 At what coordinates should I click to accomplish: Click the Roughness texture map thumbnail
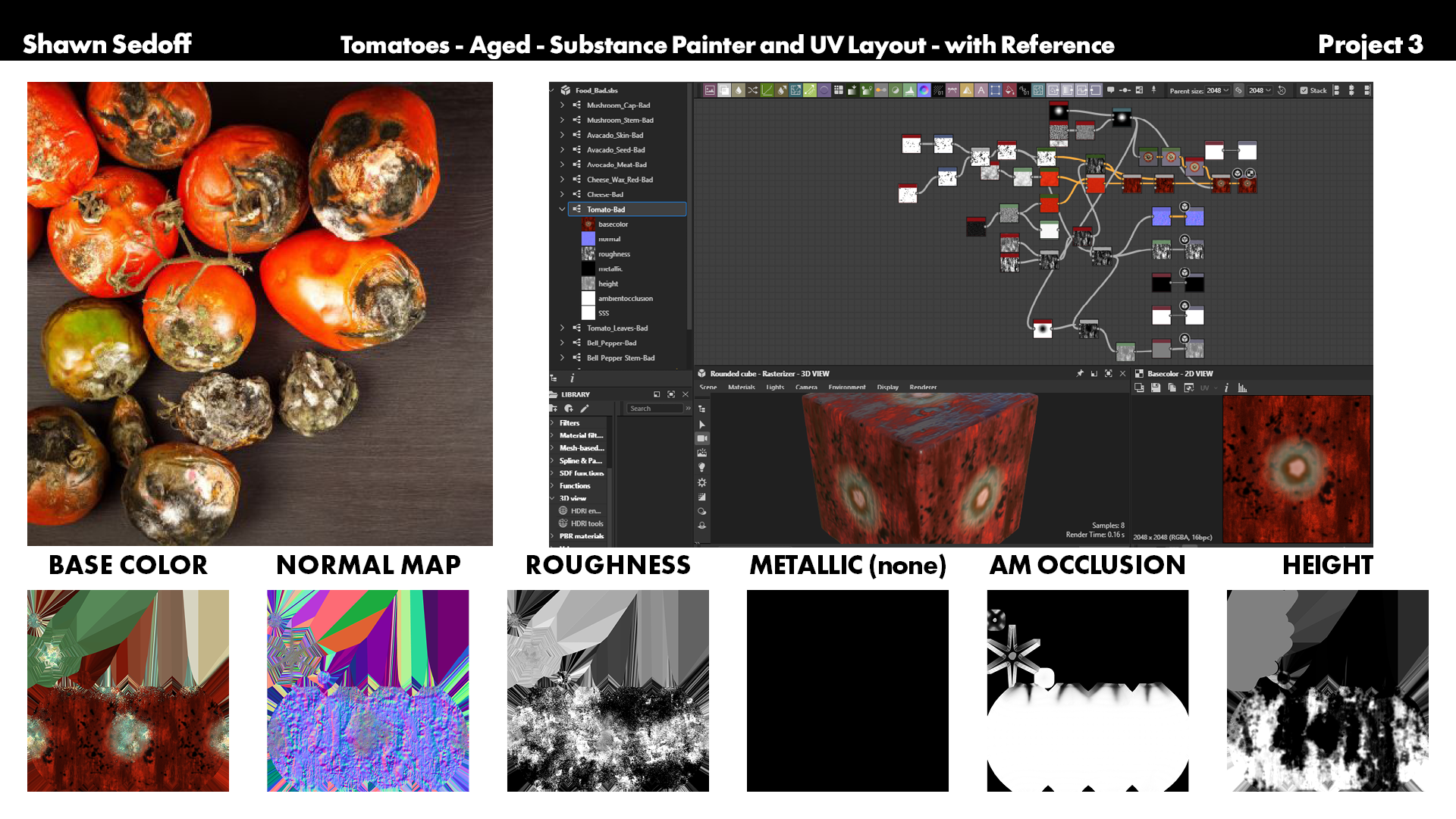point(608,691)
